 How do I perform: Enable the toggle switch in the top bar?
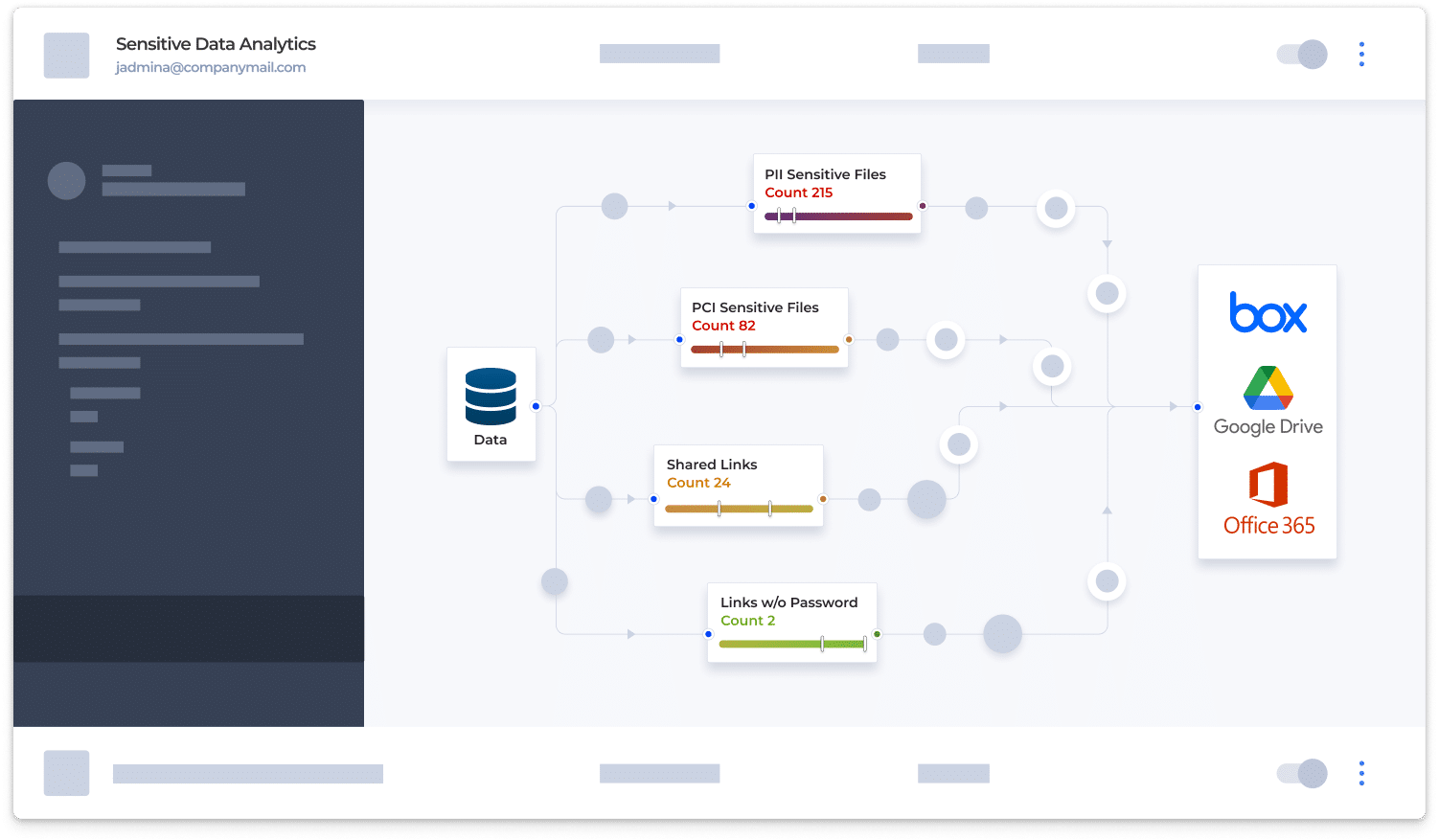coord(1300,55)
